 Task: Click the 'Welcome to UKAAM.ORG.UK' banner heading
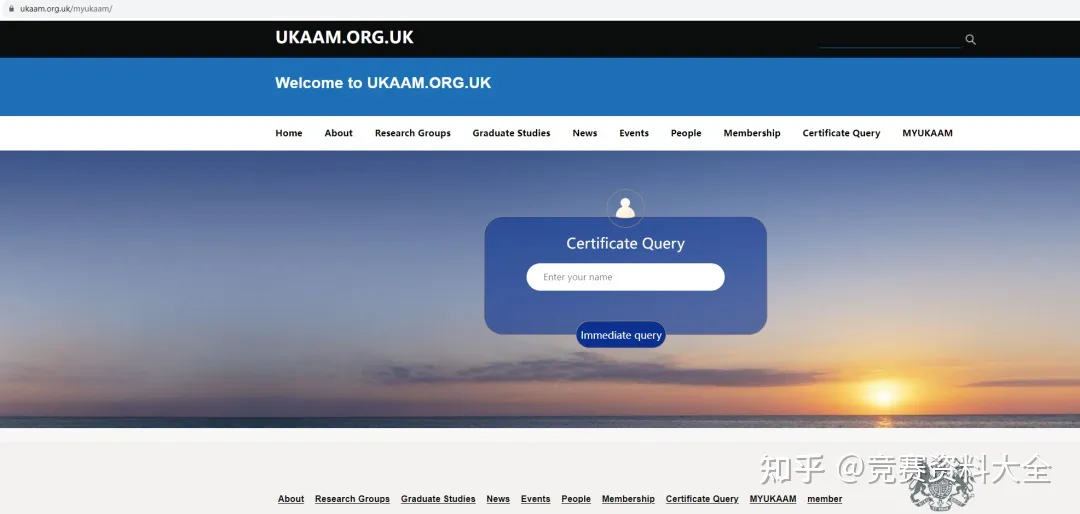click(x=383, y=83)
